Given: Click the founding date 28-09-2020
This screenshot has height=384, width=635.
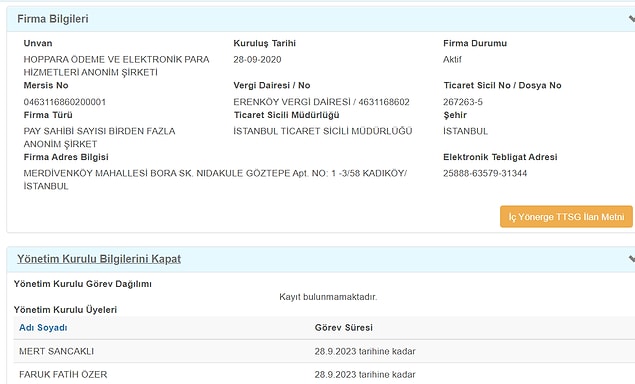Looking at the screenshot, I should [257, 60].
